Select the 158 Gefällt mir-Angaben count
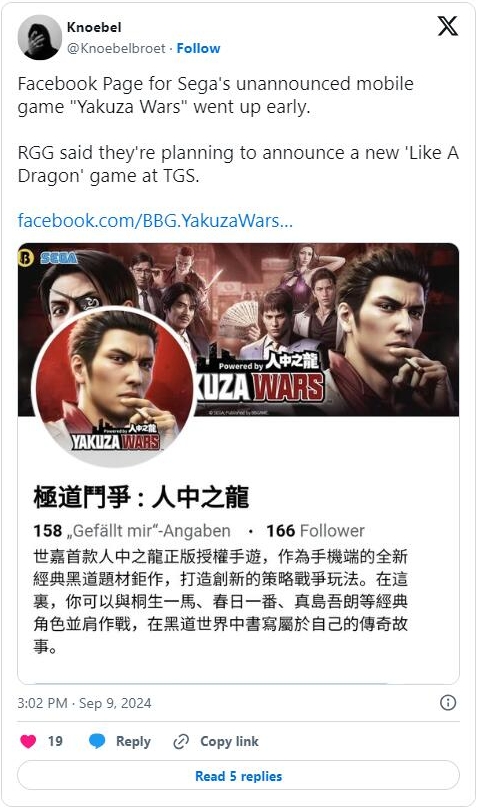This screenshot has width=480, height=810. pos(132,531)
